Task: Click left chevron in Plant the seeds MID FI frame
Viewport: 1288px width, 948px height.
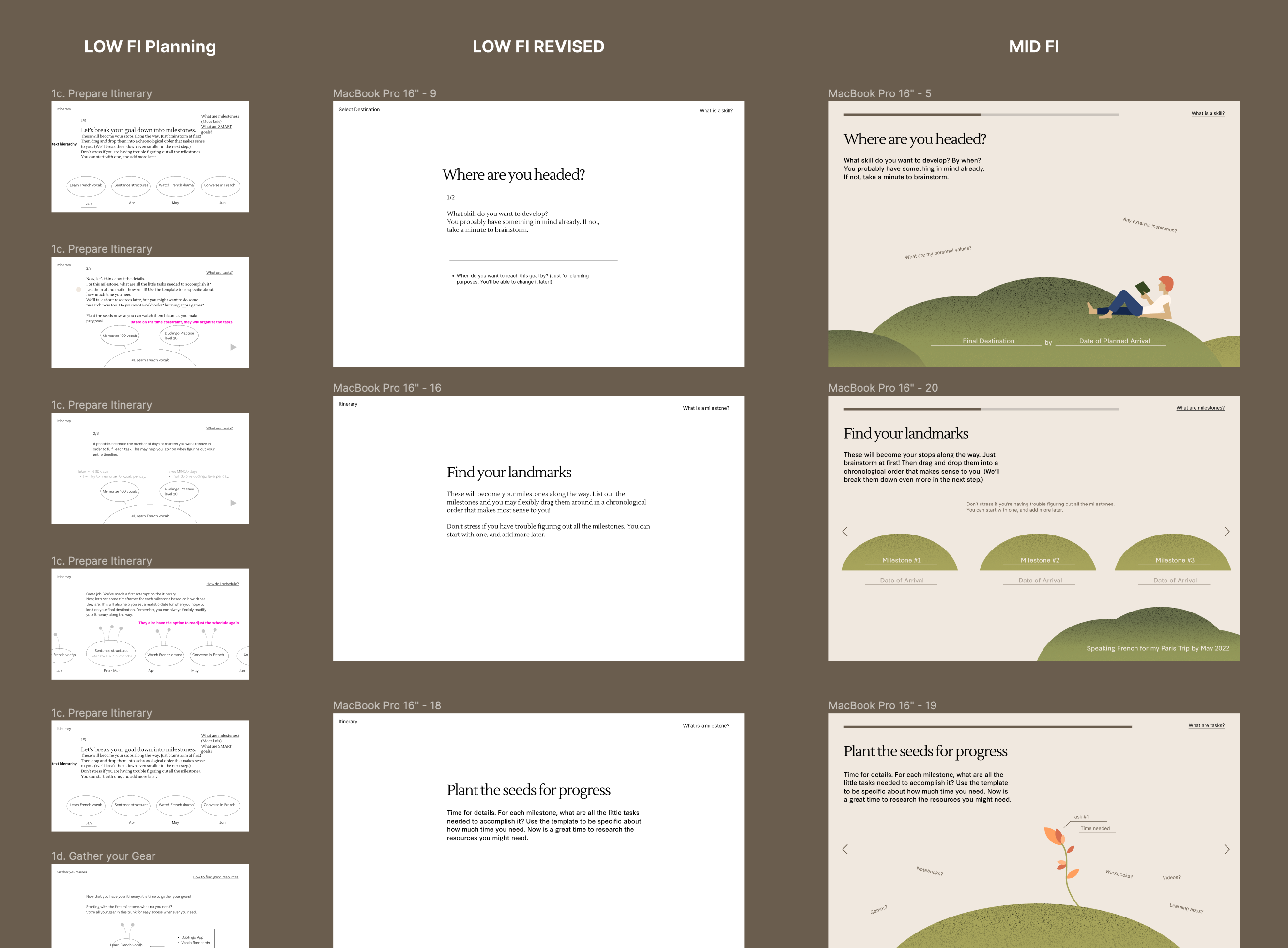Action: (845, 849)
